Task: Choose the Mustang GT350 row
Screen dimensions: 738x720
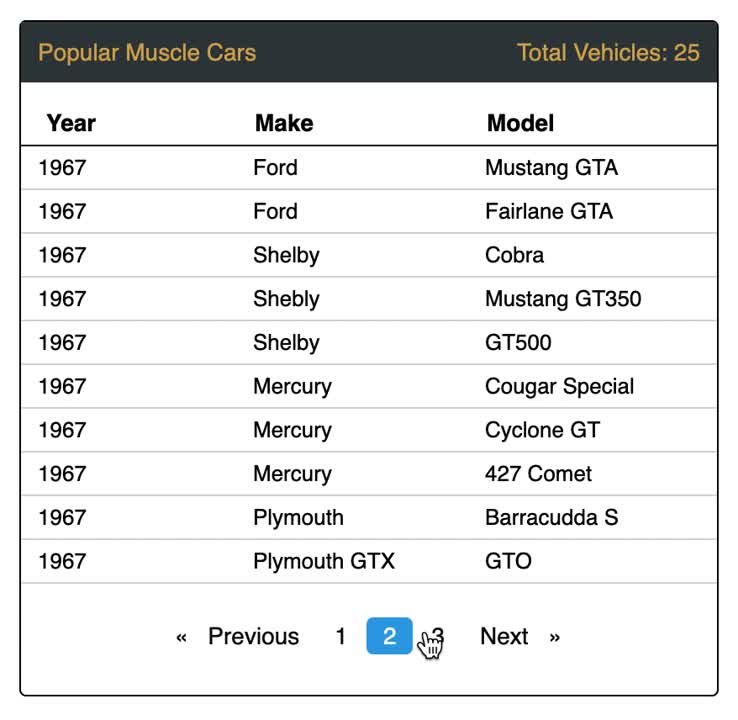Action: point(369,299)
